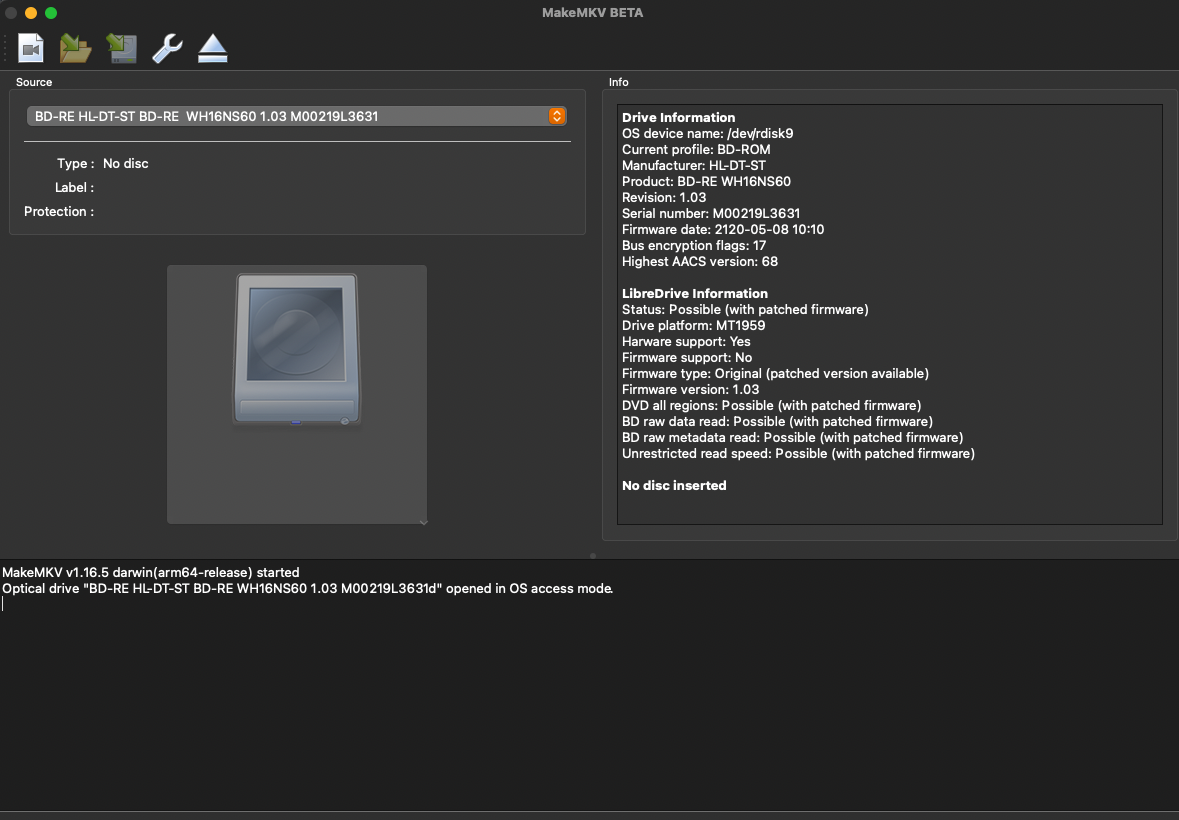Screen dimensions: 1179x820
Task: Click the MakeMKV BETA title bar text
Action: point(592,12)
